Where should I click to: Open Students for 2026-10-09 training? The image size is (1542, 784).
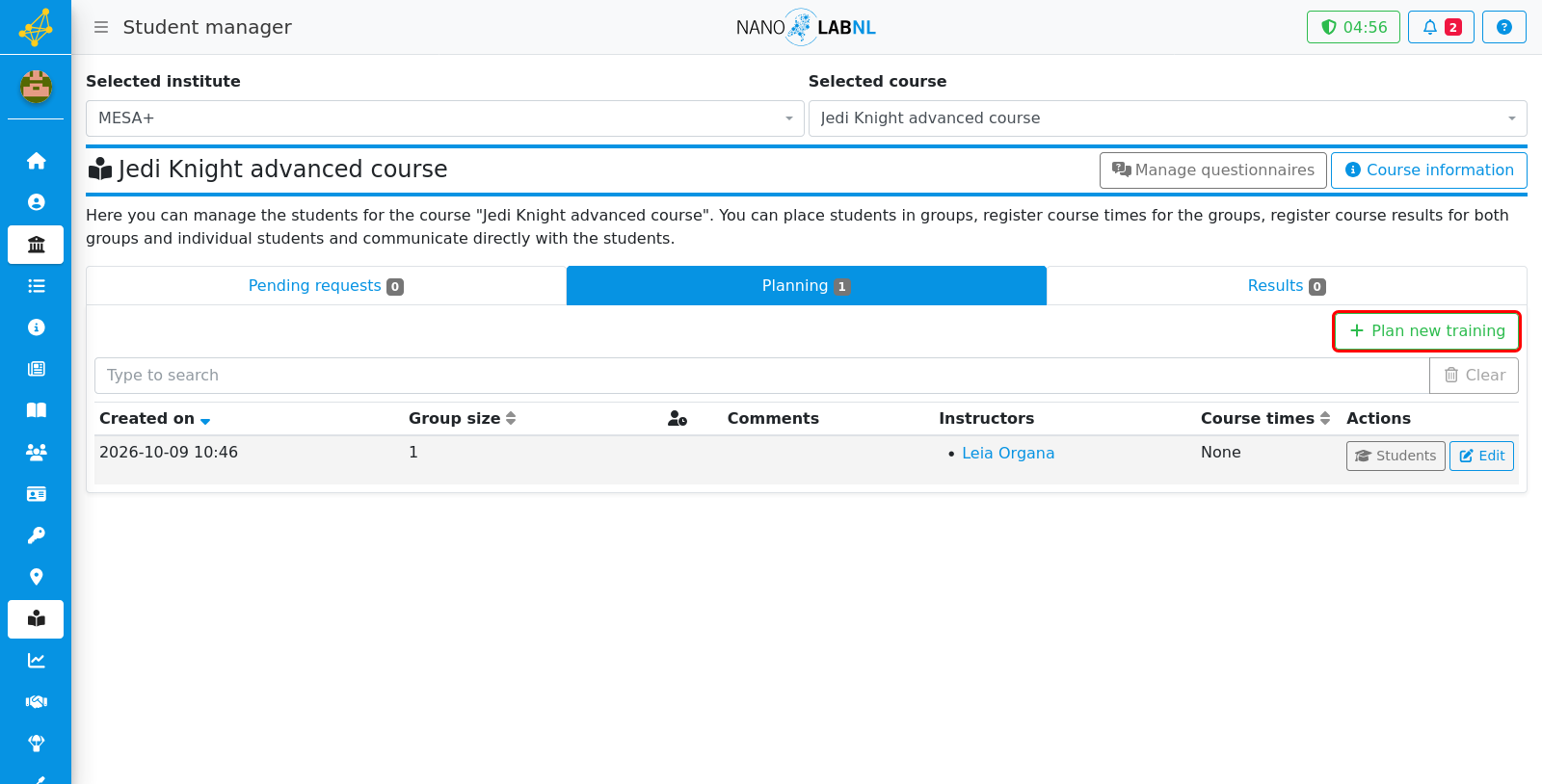pos(1396,456)
